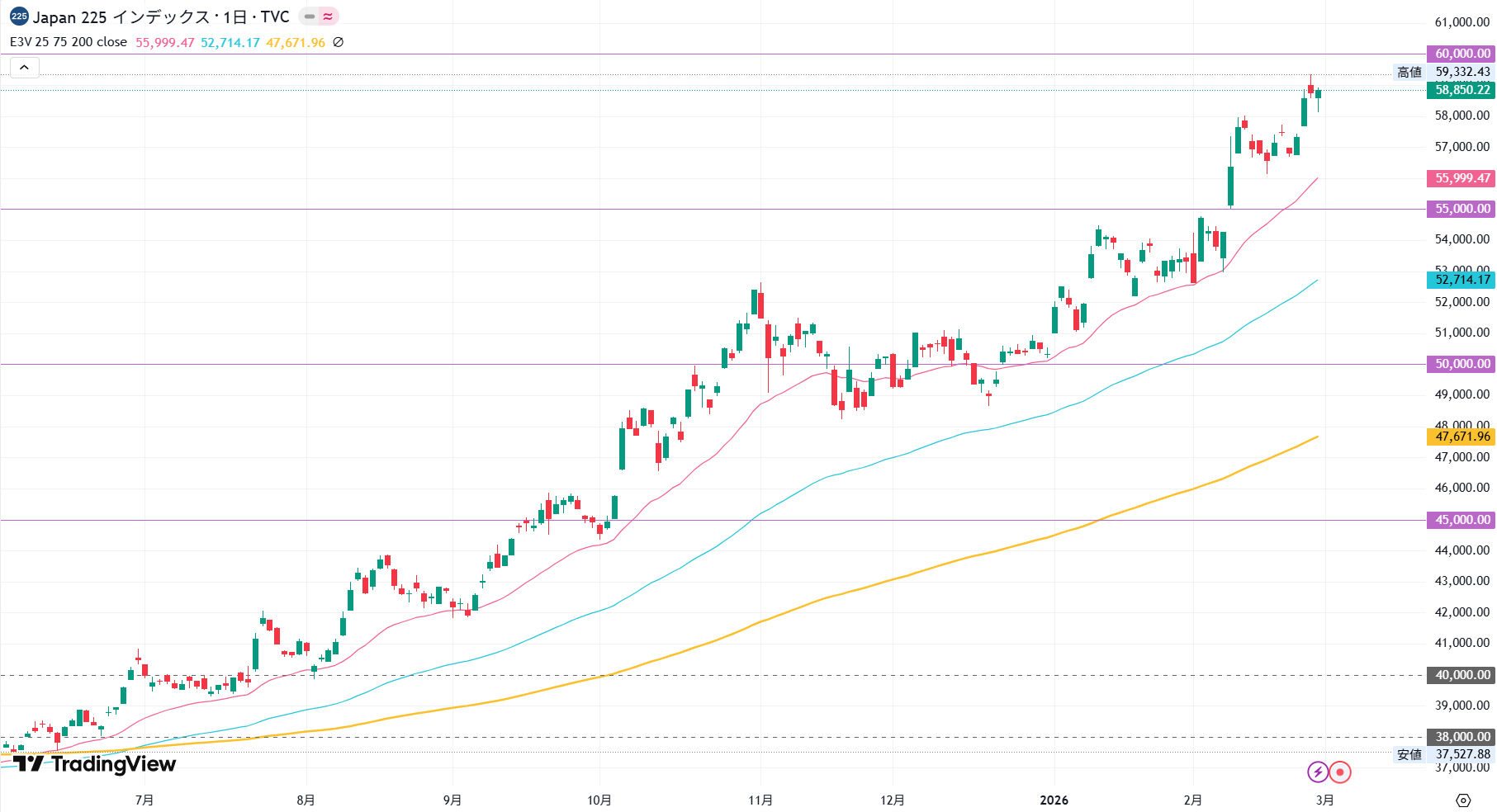Click the pink approximate-sign data icon

[x=328, y=17]
